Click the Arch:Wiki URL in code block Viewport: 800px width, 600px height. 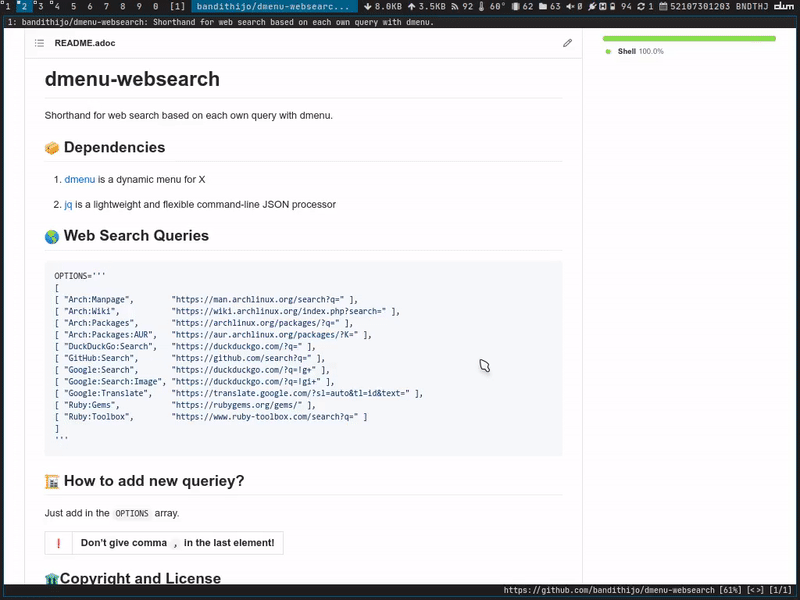click(279, 311)
